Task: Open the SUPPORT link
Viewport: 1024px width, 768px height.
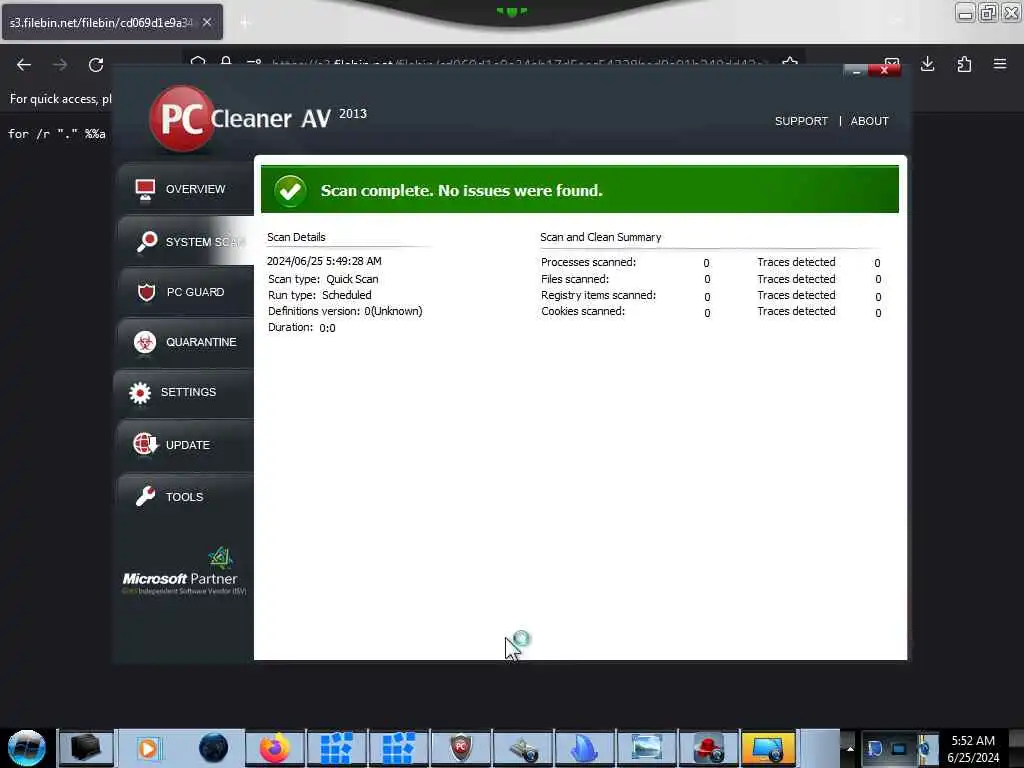Action: point(801,121)
